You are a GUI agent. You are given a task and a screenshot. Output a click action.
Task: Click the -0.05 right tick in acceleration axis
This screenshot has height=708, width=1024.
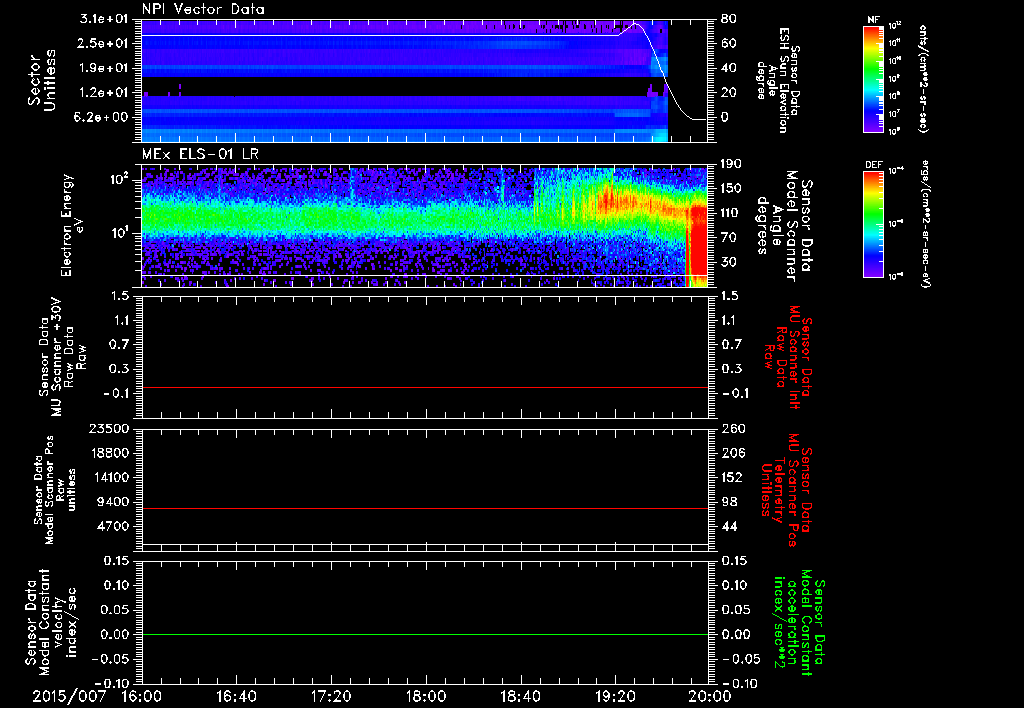pyautogui.click(x=740, y=659)
